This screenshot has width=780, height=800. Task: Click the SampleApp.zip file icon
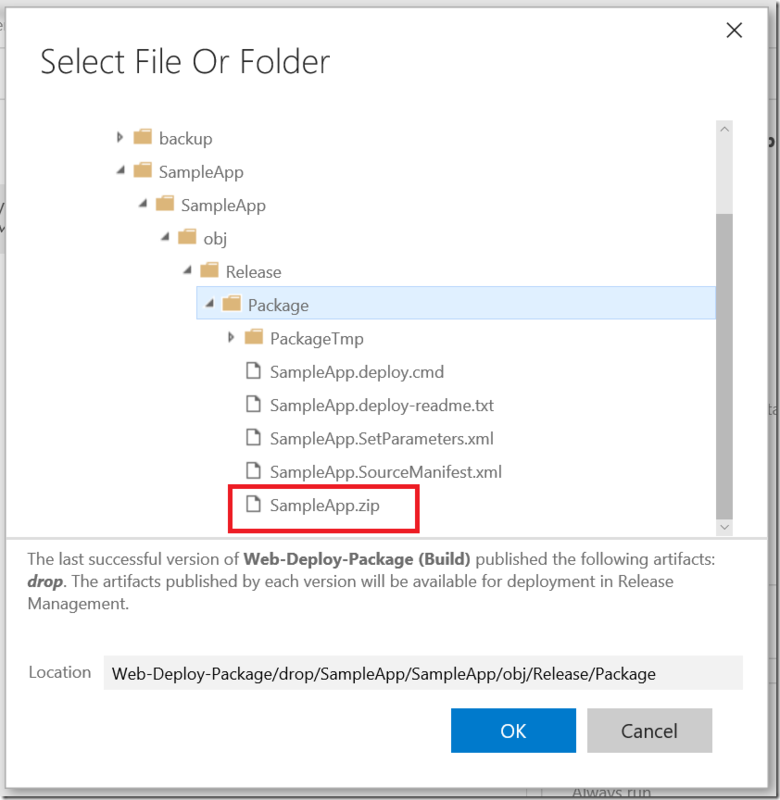pos(254,504)
